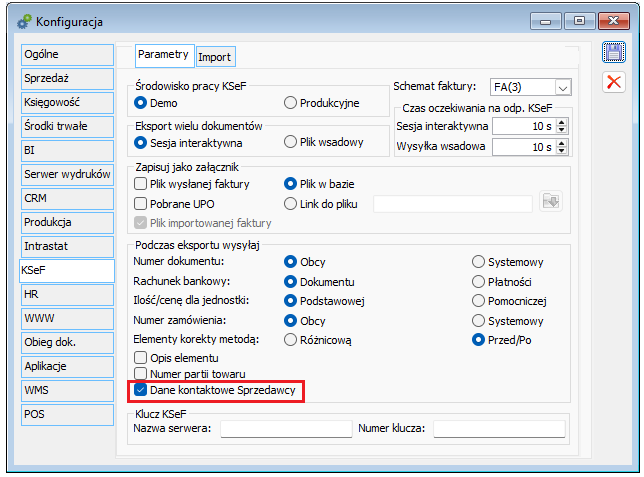Open the Księgowość side tab
The image size is (644, 477).
tap(65, 102)
